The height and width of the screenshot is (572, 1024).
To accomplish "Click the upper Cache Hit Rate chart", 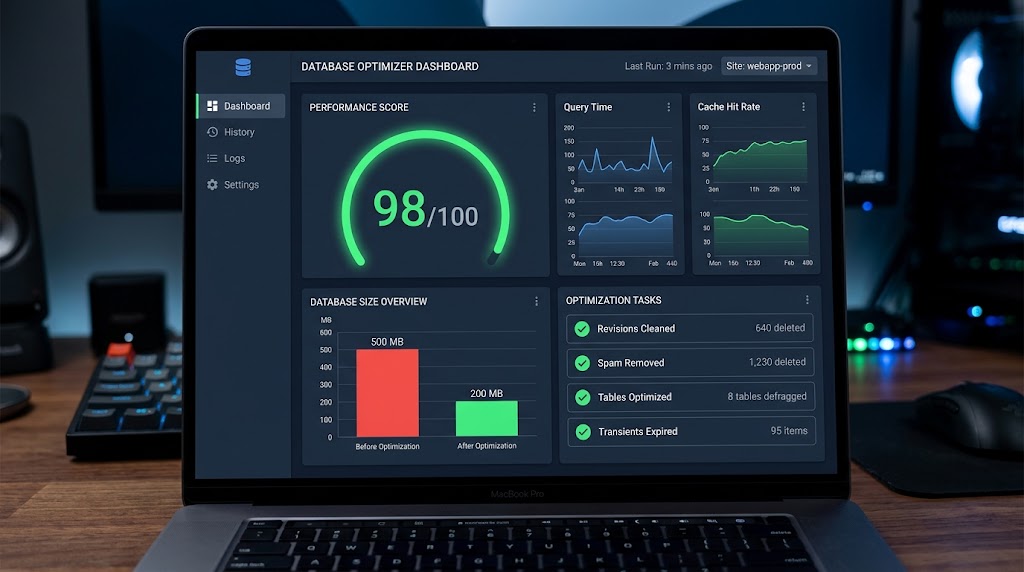I will 760,157.
